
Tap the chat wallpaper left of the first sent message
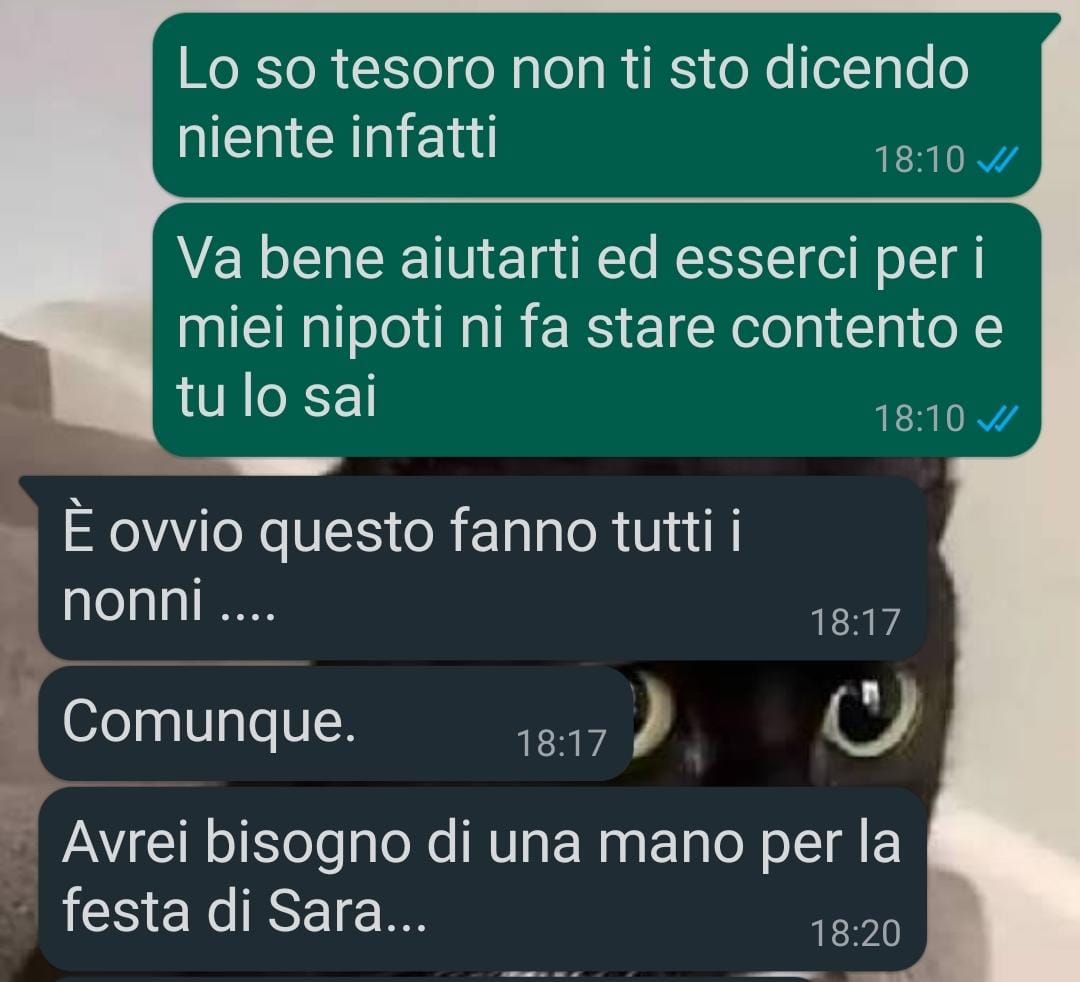(x=76, y=103)
